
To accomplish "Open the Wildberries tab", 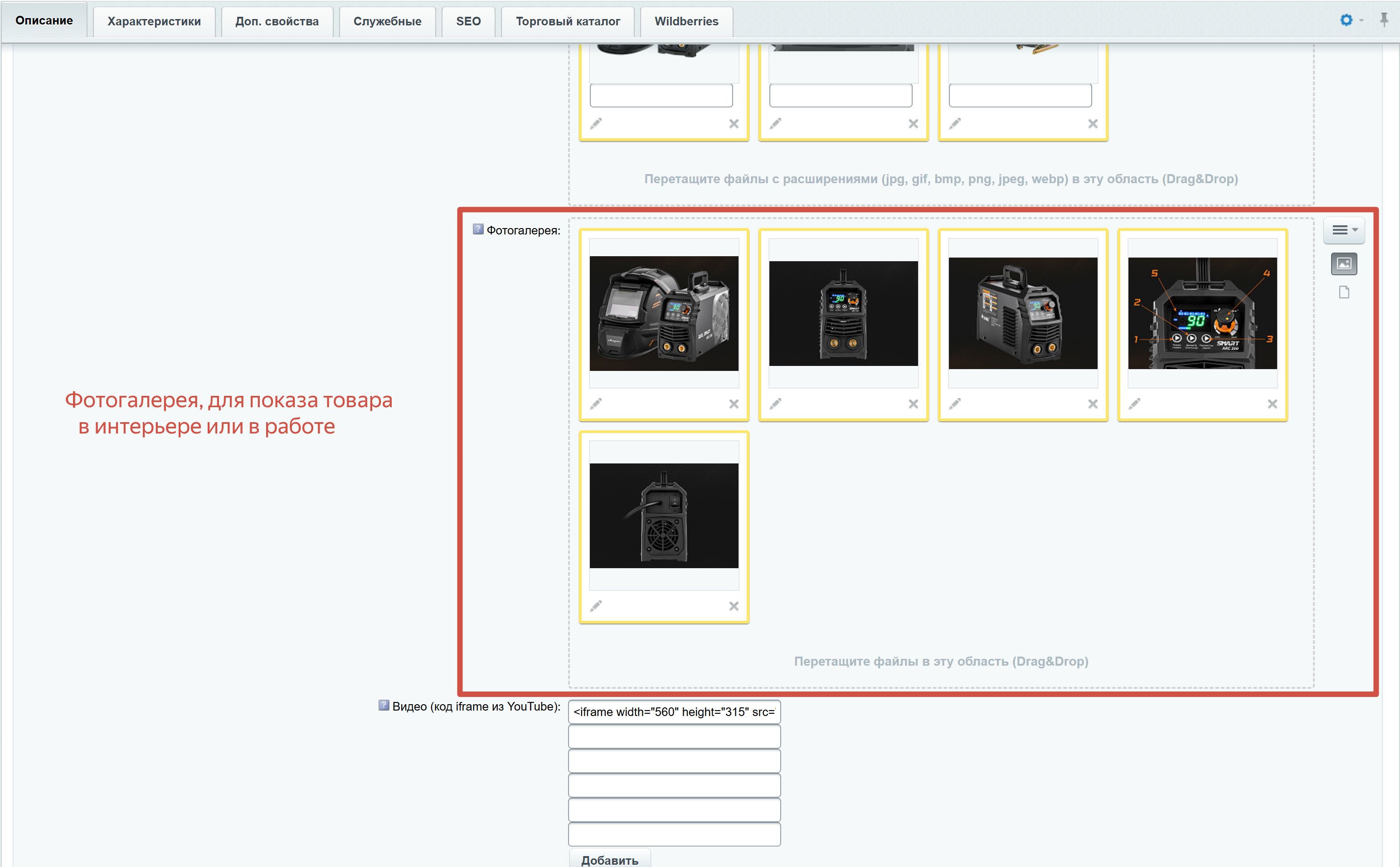I will [685, 21].
